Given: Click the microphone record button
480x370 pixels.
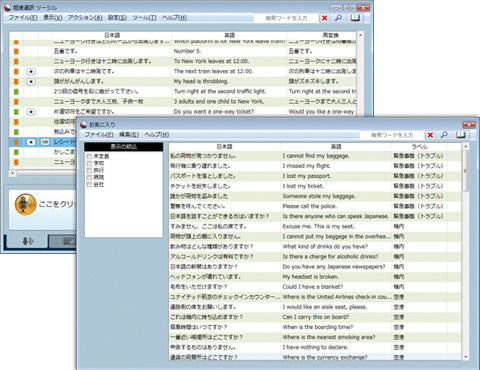Looking at the screenshot, I should coord(26,204).
